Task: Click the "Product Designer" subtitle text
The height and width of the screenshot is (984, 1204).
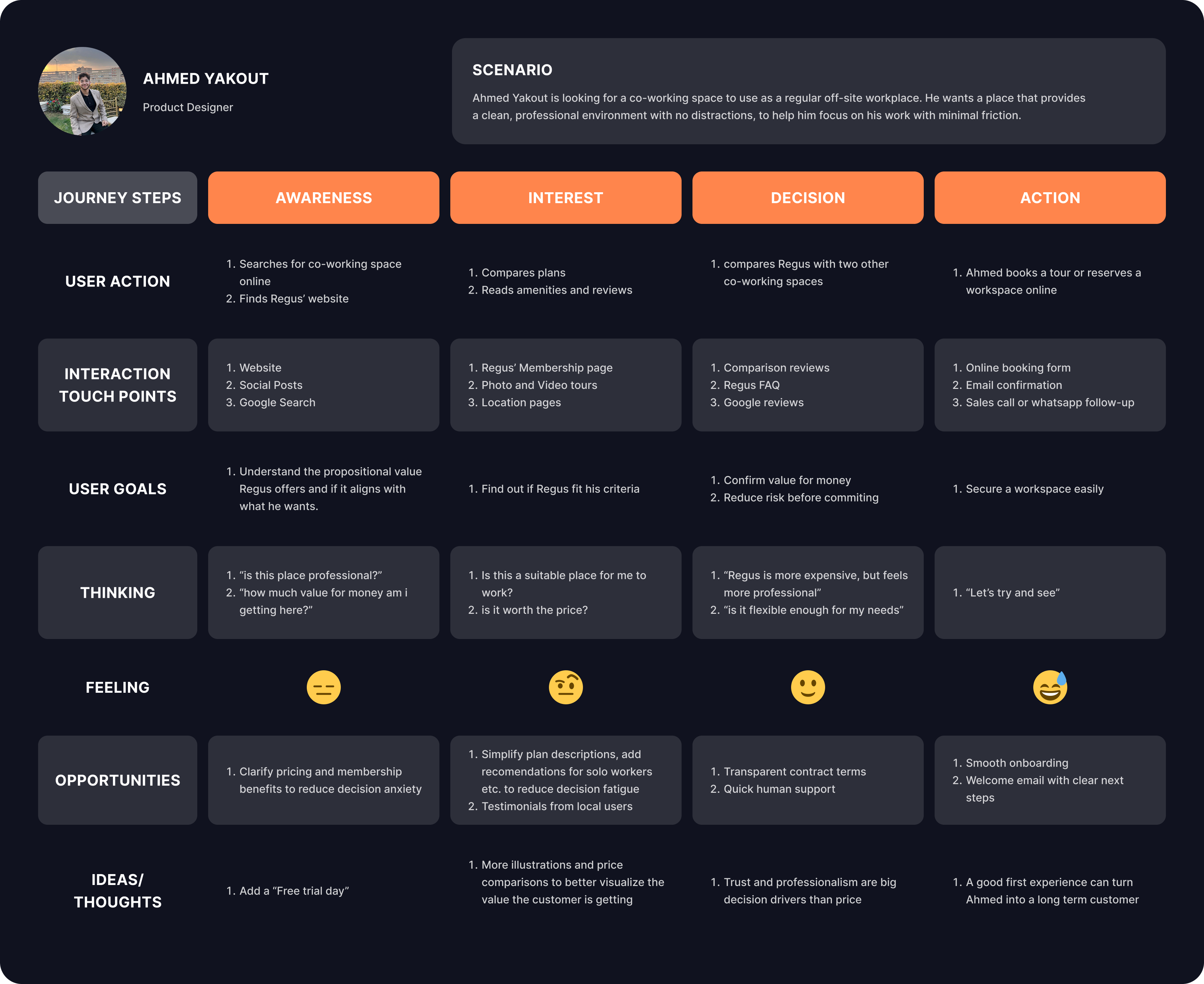Action: 187,107
